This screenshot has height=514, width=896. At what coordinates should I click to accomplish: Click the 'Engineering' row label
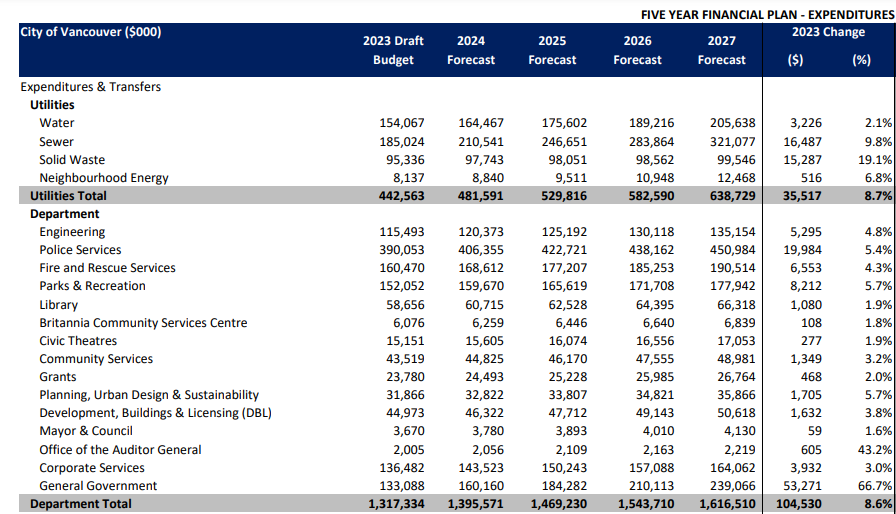(x=72, y=232)
